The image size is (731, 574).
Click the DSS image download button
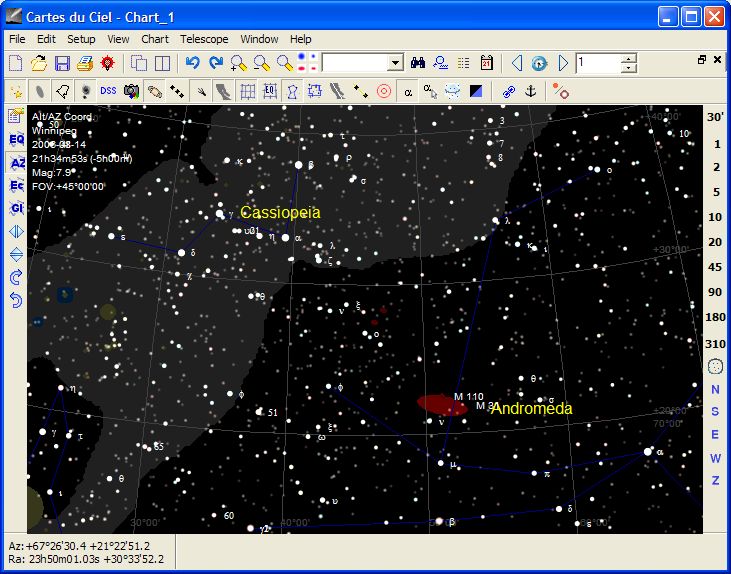click(107, 91)
